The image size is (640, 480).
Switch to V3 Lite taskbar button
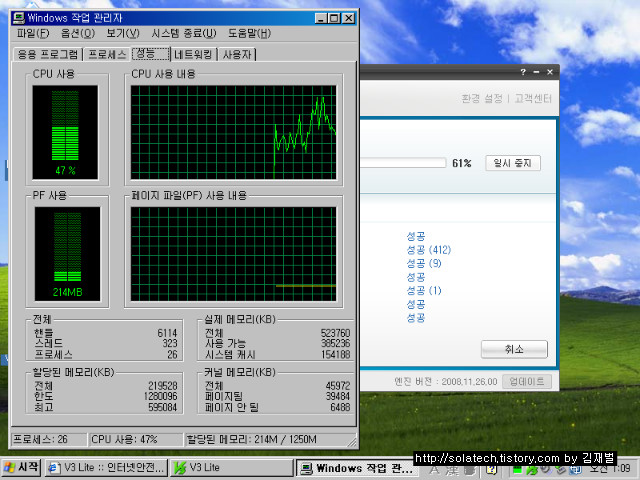pyautogui.click(x=231, y=468)
